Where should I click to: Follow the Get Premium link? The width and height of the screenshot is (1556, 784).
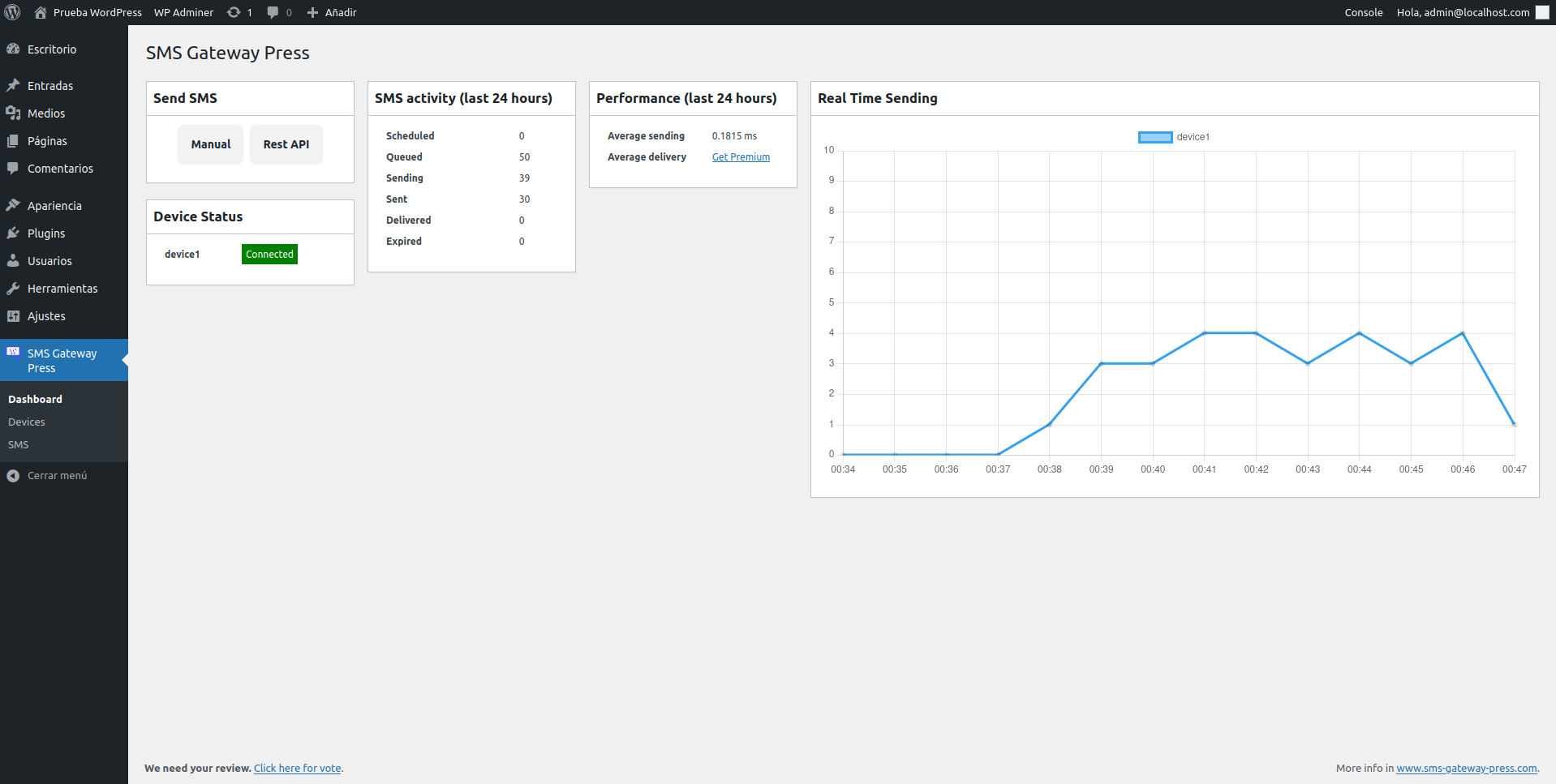click(741, 157)
